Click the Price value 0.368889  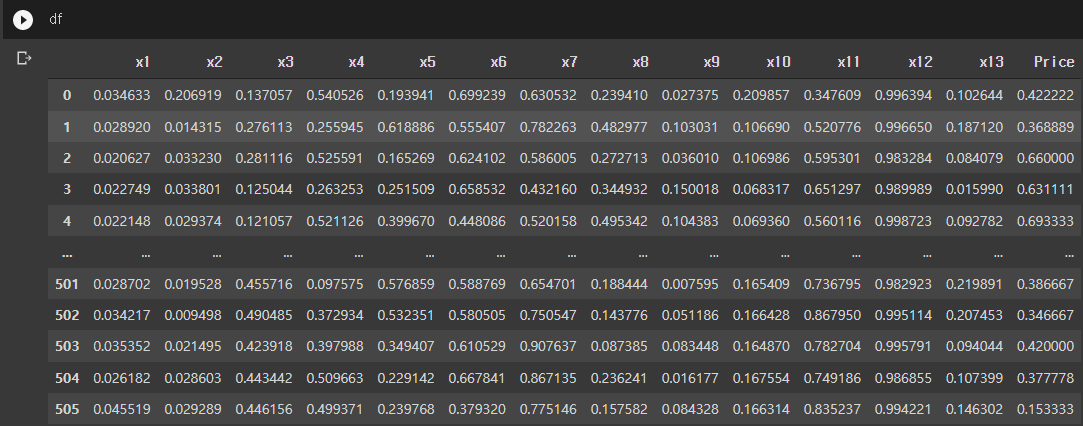pos(1046,127)
